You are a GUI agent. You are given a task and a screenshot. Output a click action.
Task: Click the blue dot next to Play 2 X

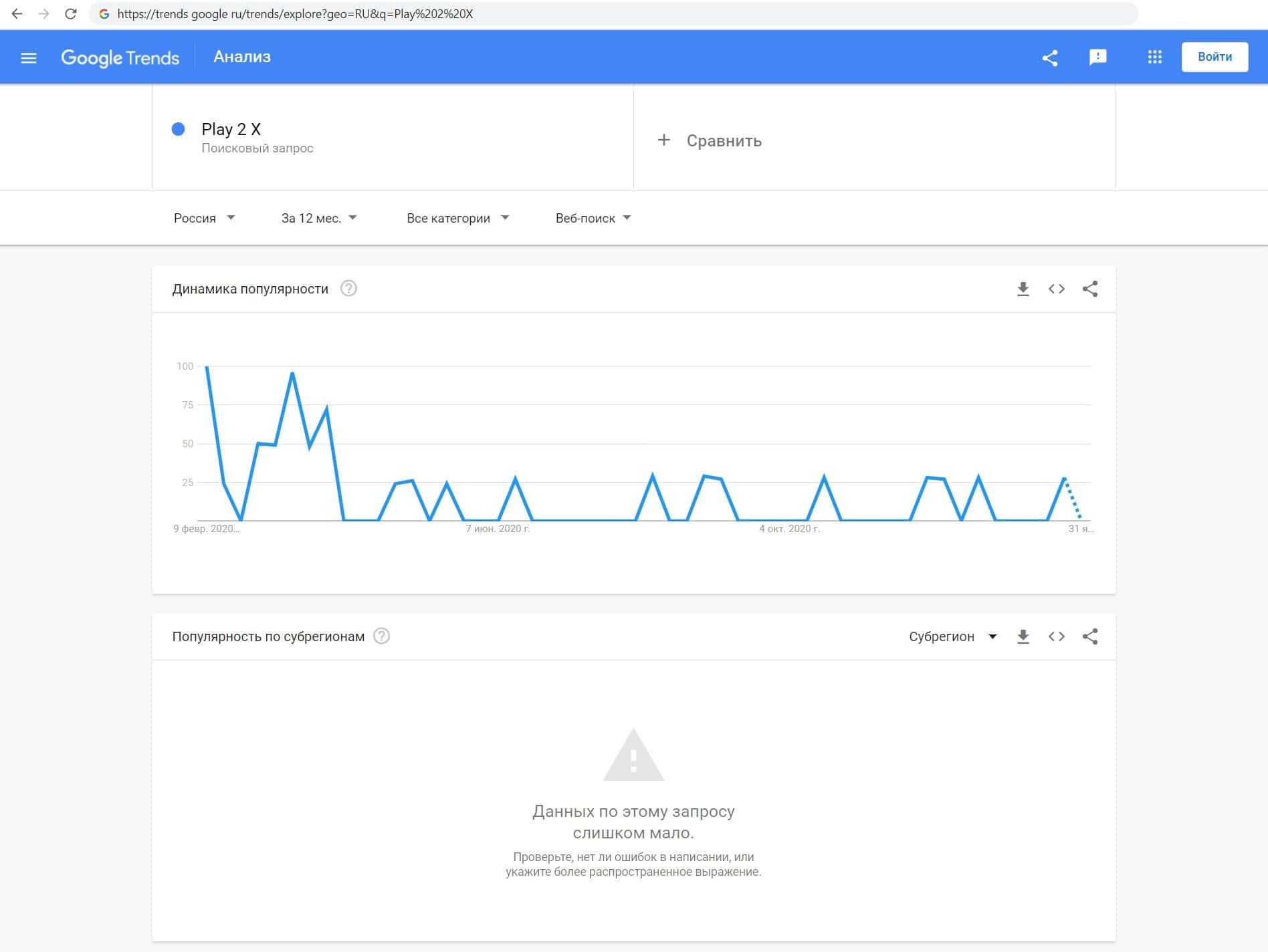coord(178,129)
